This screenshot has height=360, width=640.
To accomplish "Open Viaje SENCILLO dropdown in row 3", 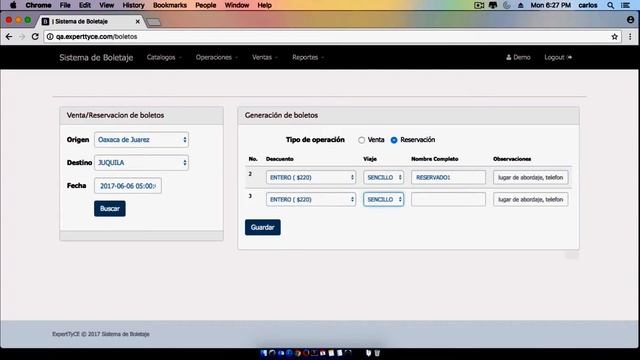I will (383, 200).
